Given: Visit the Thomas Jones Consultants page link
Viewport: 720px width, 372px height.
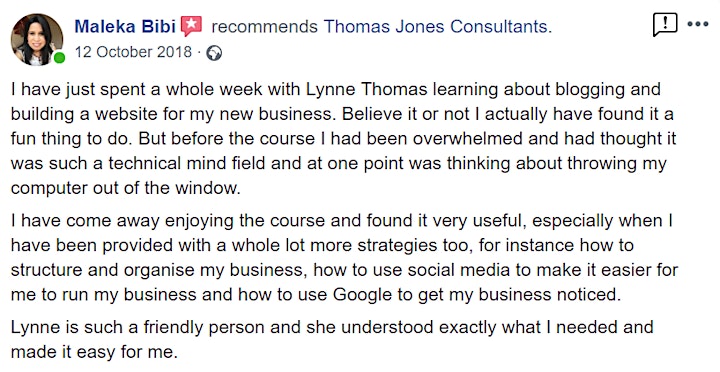Looking at the screenshot, I should (438, 27).
